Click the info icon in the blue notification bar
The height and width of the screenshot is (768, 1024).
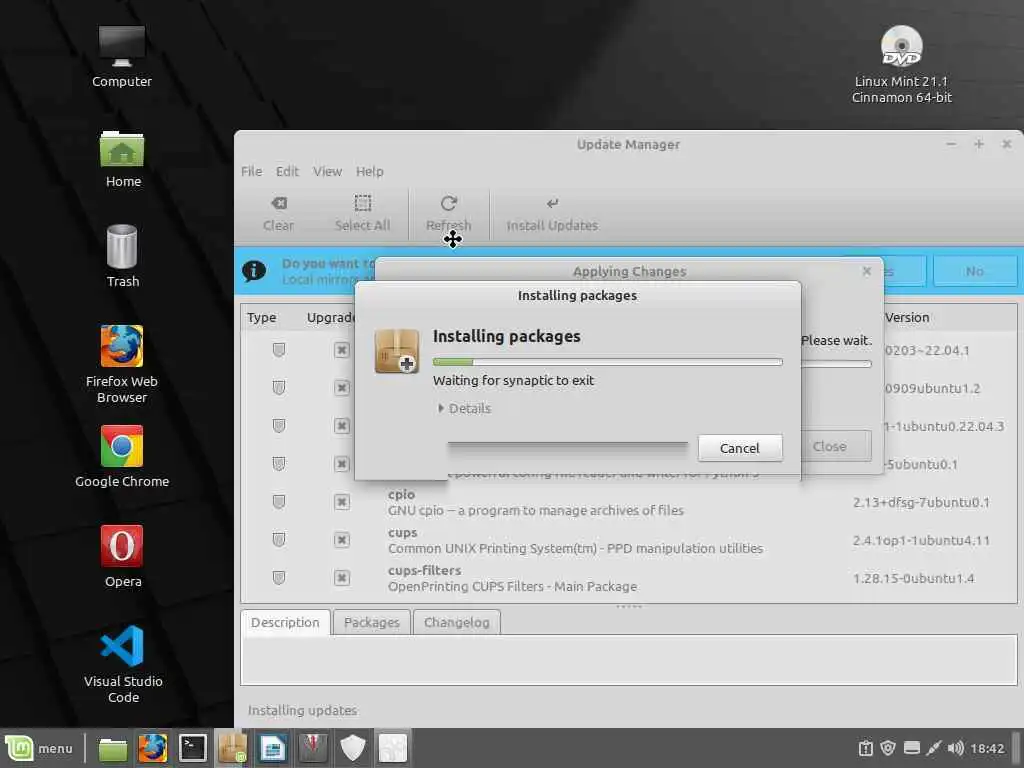254,270
